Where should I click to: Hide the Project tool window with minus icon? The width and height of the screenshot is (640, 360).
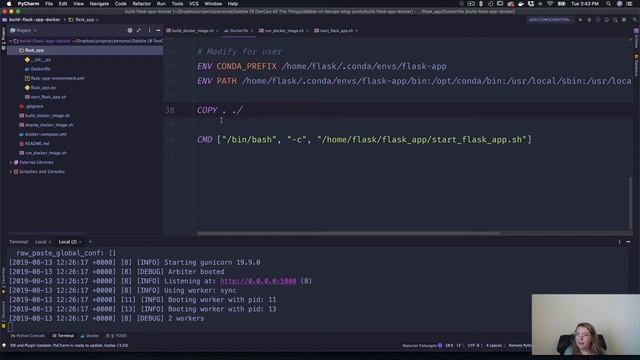tap(158, 30)
